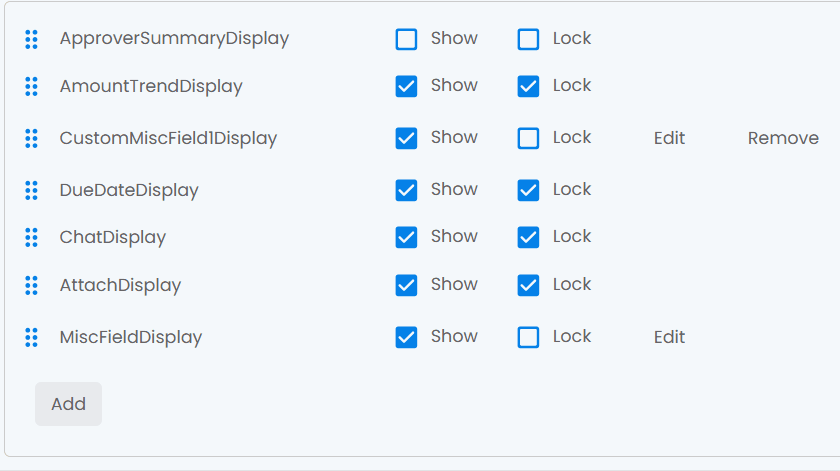Click the drag handle for ApproverSummaryDisplay
The image size is (840, 471).
[32, 39]
